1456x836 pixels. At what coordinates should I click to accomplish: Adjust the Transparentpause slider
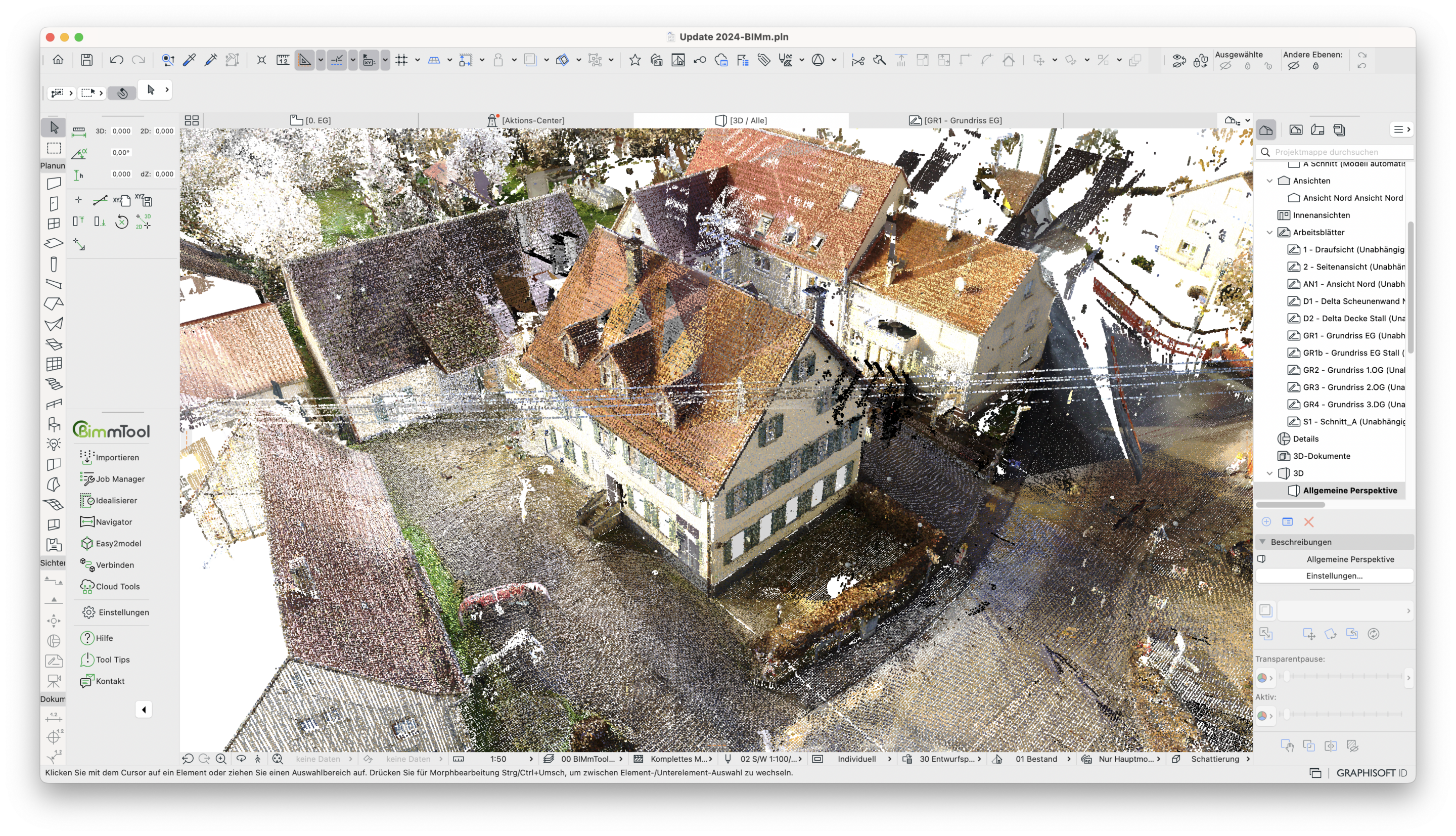click(1341, 677)
